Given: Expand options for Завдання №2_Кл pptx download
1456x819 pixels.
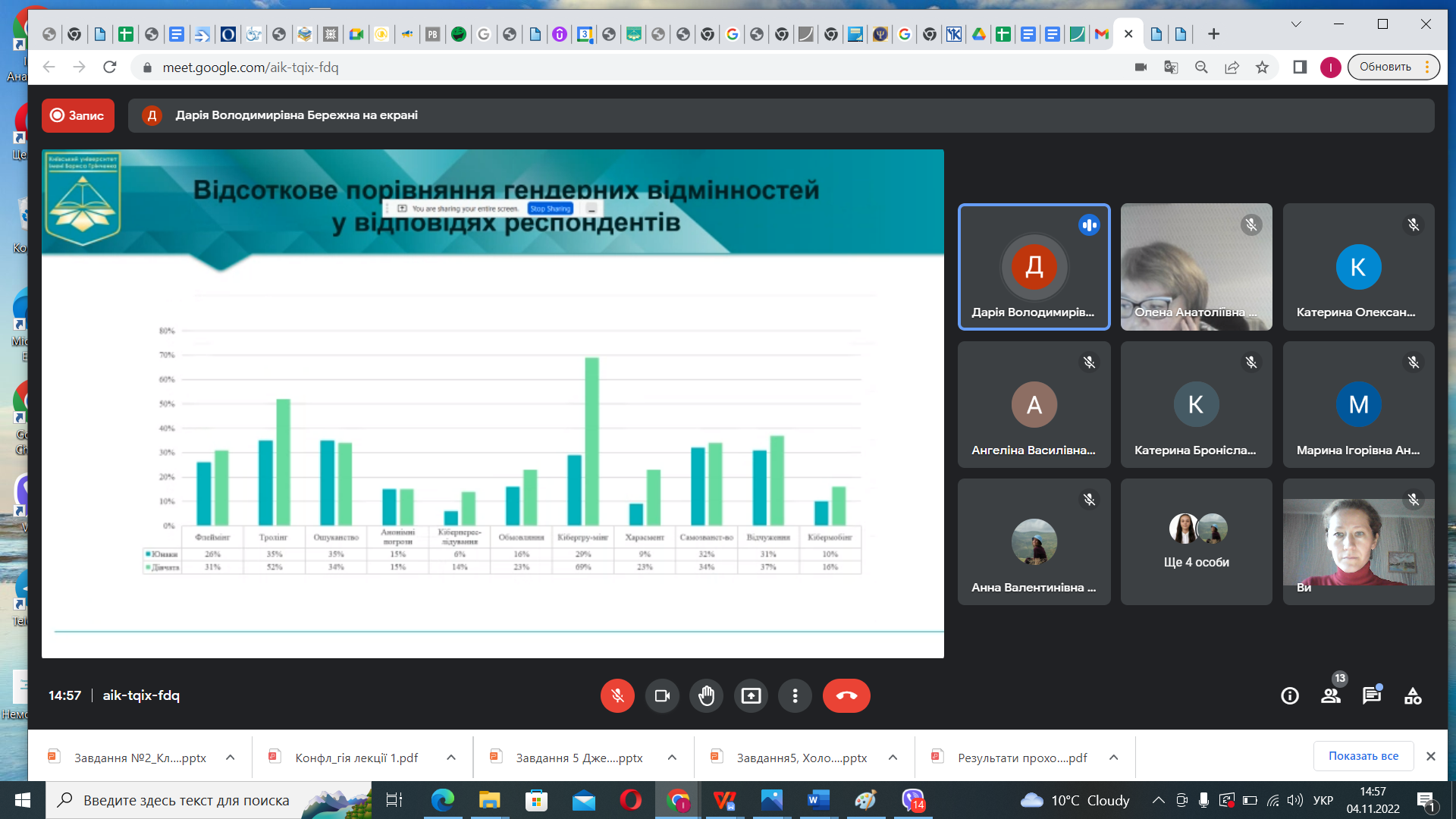Looking at the screenshot, I should [231, 758].
